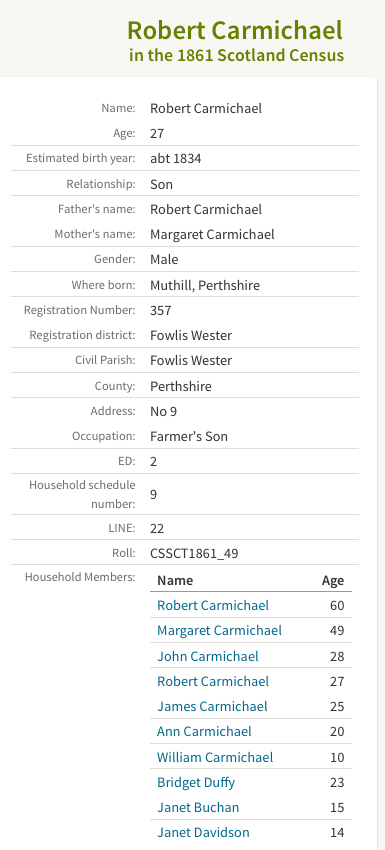Screen dimensions: 385x850
Task: Open Margaret Carmichael household member link
Action: coord(219,630)
